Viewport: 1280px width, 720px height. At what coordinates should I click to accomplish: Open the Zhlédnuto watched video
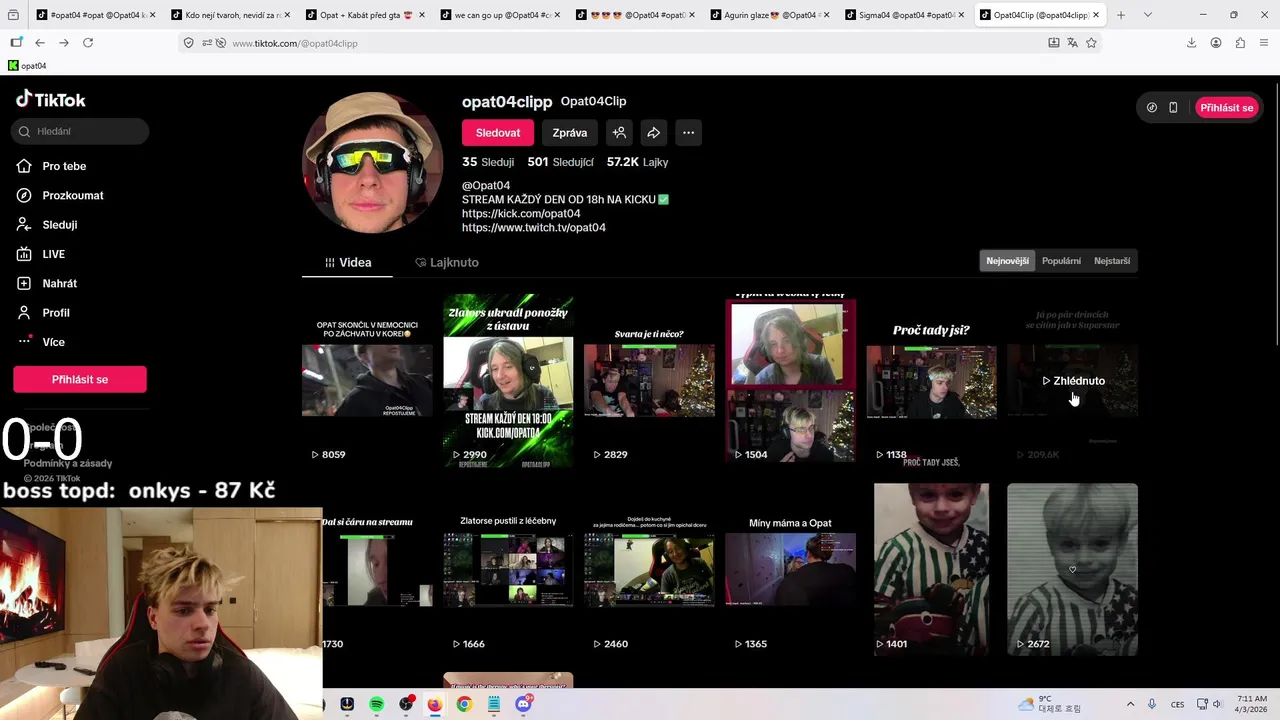click(1072, 380)
